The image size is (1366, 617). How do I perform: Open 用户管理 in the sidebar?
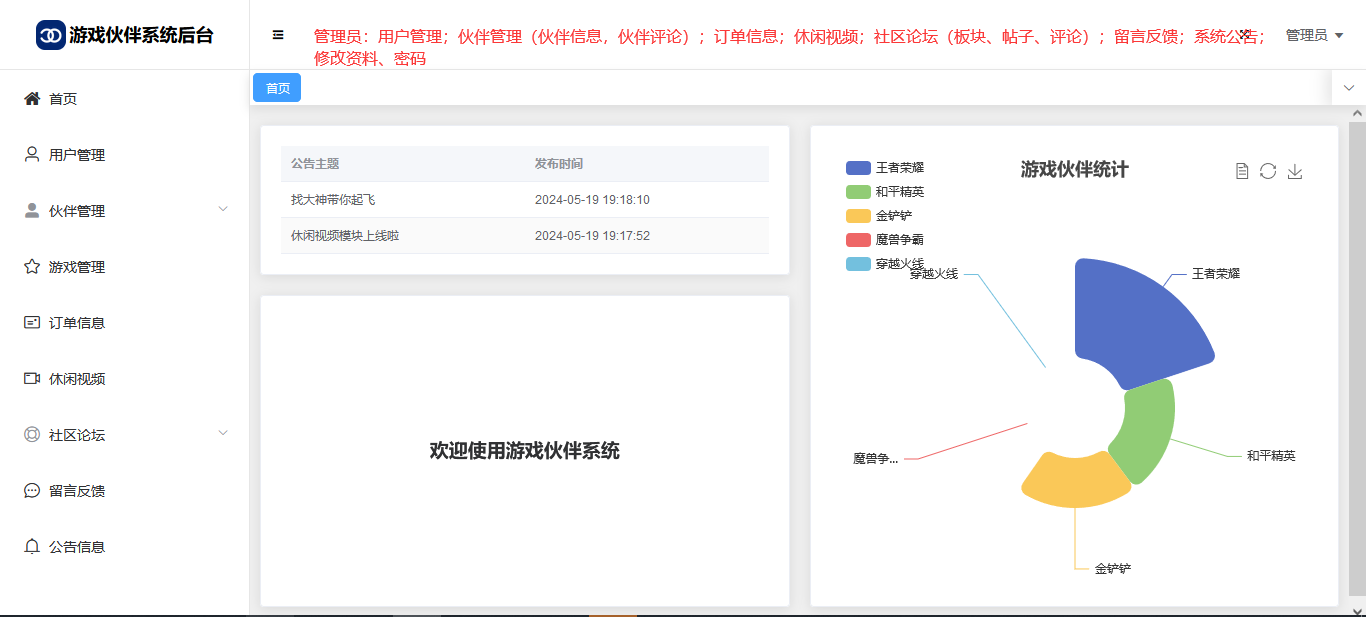click(77, 155)
